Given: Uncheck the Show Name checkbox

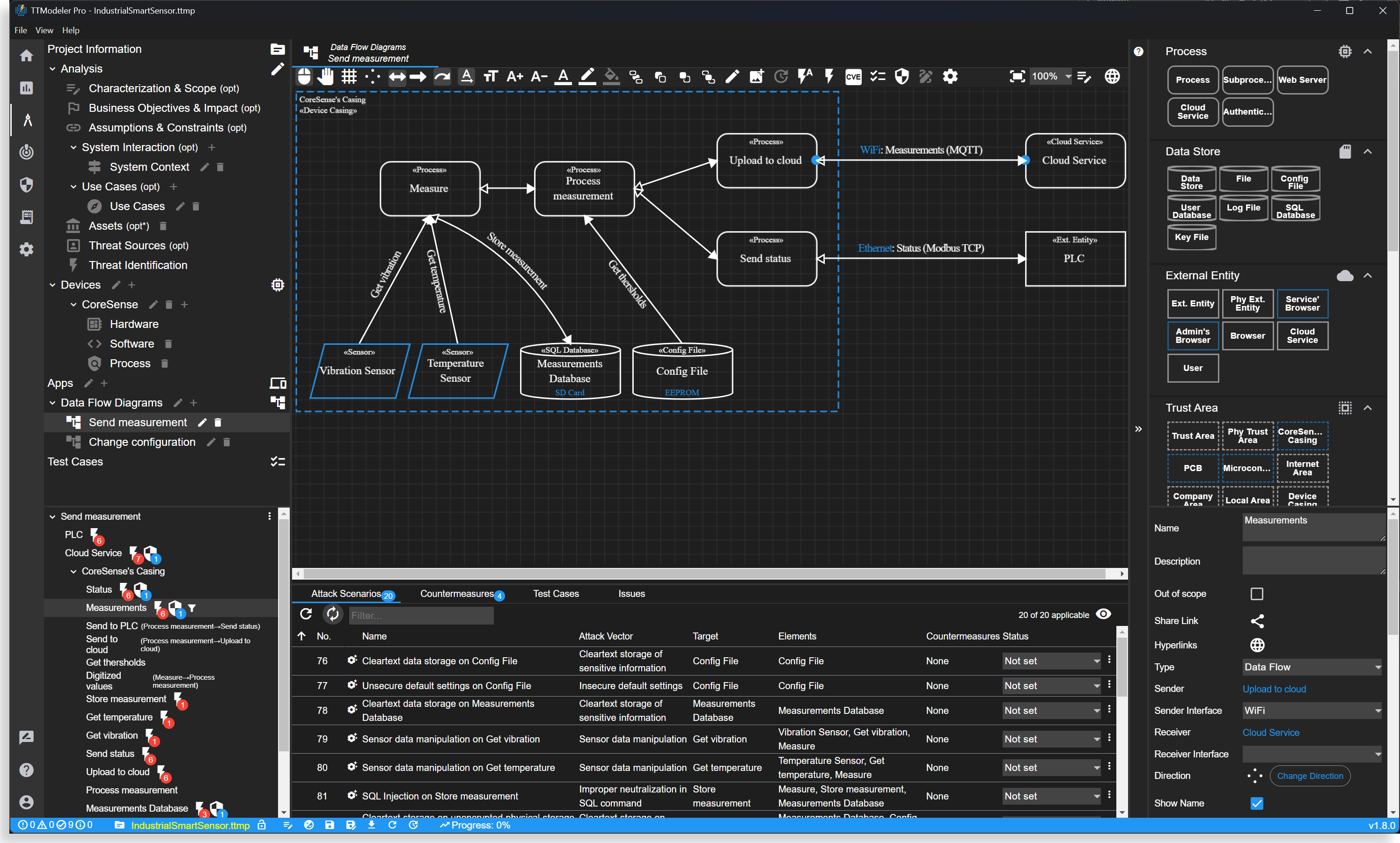Looking at the screenshot, I should (1257, 803).
